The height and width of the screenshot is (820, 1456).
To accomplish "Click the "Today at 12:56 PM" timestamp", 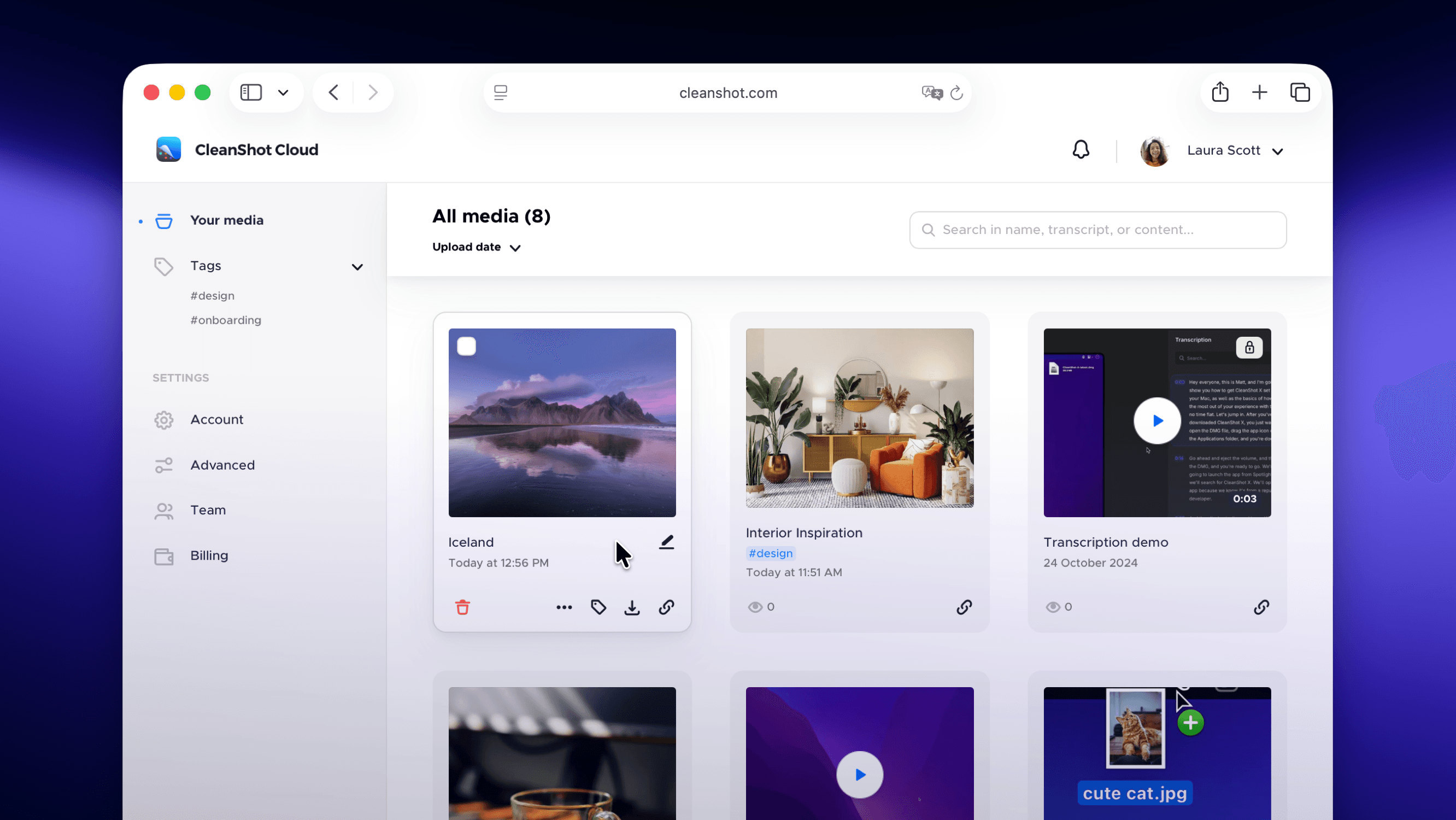I will click(x=498, y=563).
